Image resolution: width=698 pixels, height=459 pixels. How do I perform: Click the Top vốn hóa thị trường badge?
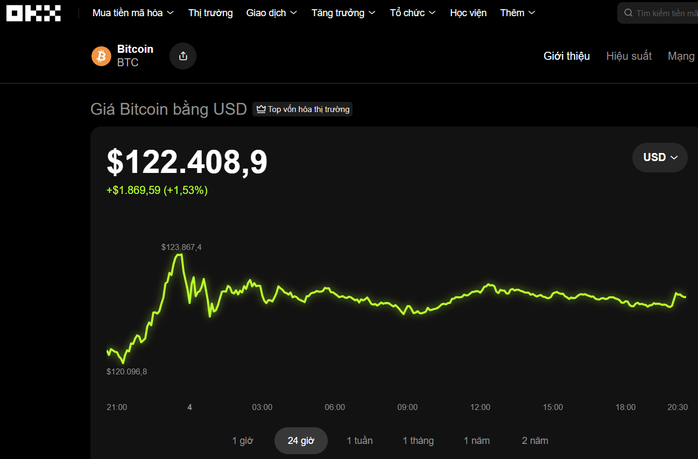click(x=303, y=109)
